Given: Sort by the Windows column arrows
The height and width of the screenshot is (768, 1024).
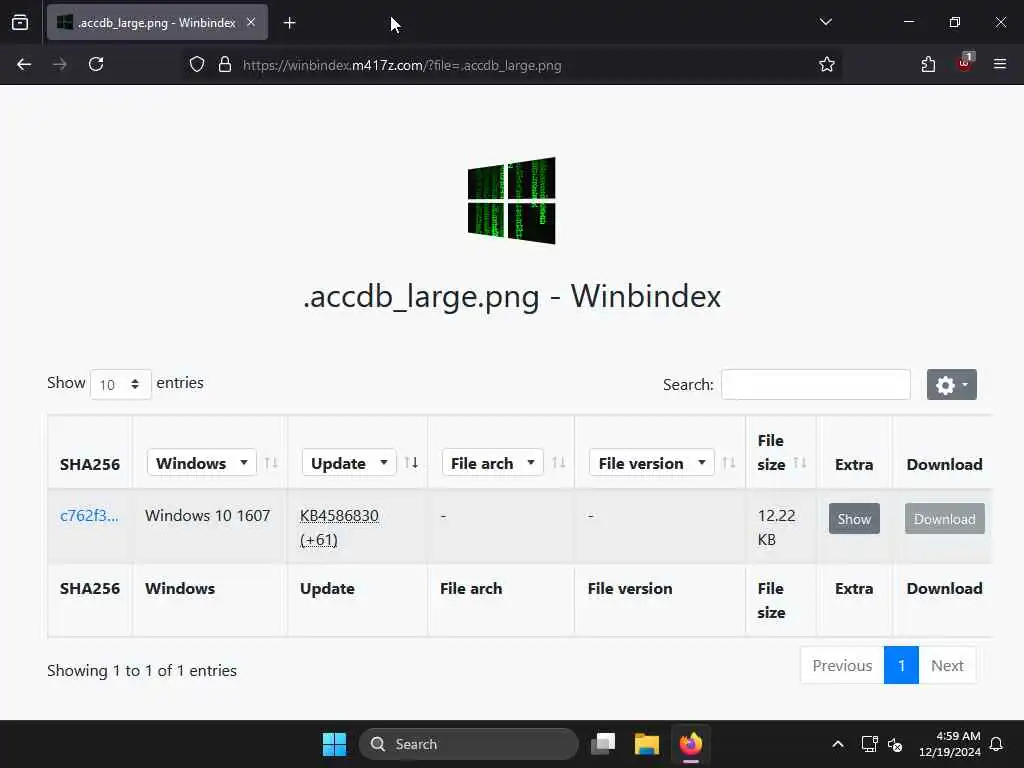Looking at the screenshot, I should [271, 463].
